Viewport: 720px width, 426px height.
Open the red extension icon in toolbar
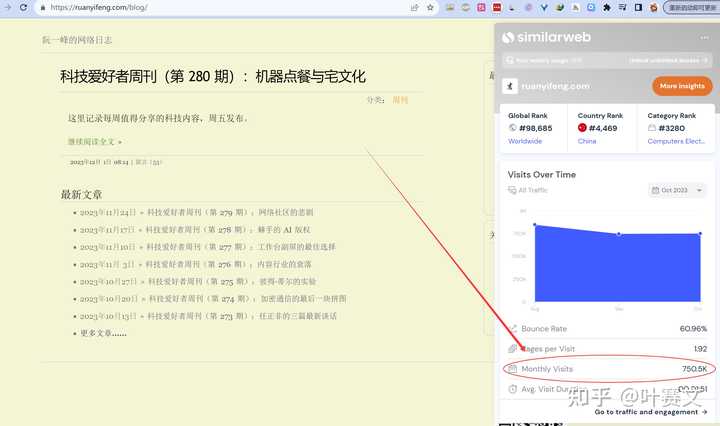[x=497, y=7]
